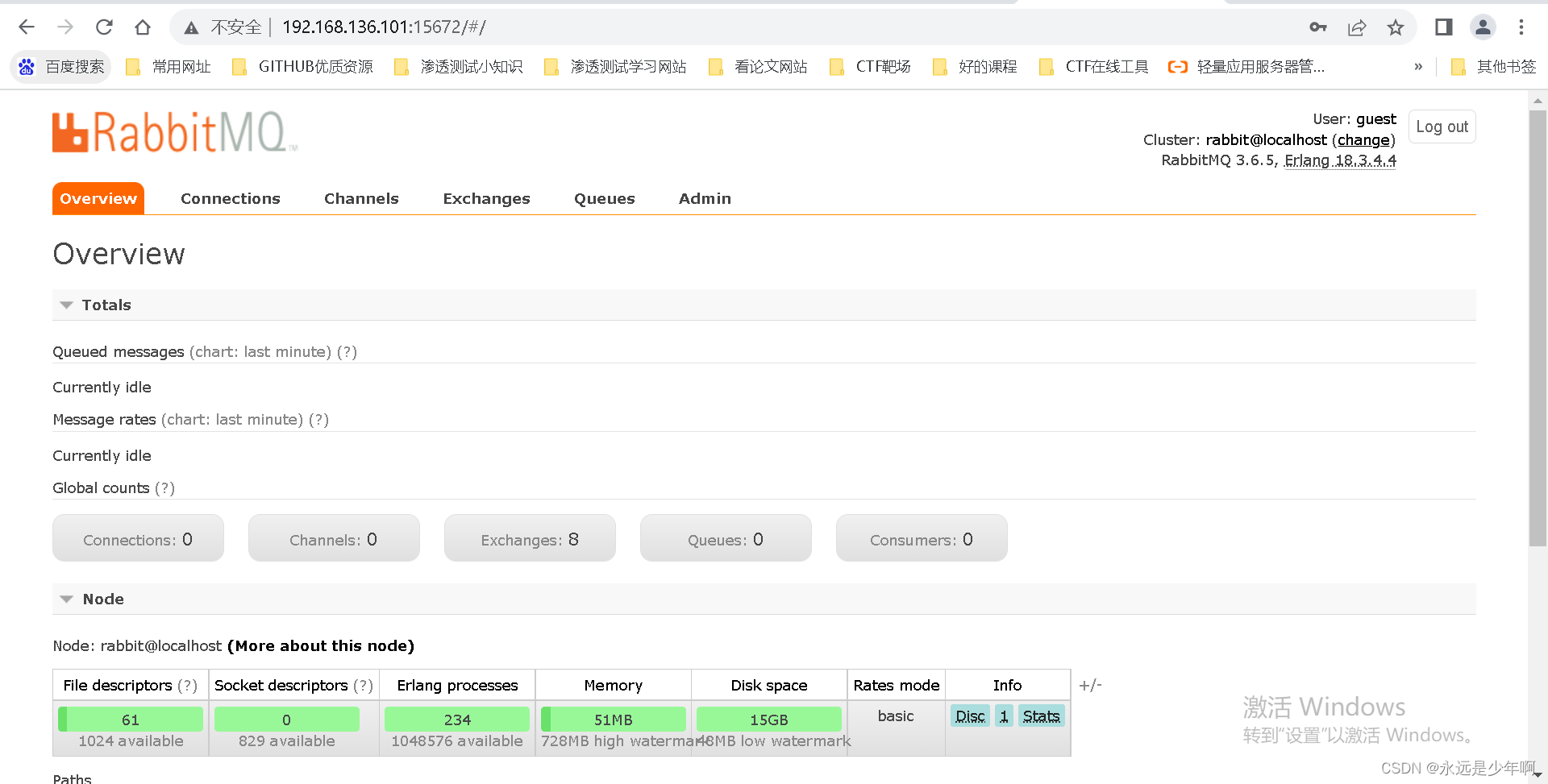Open the 看论文网站 bookmark folder

point(758,67)
